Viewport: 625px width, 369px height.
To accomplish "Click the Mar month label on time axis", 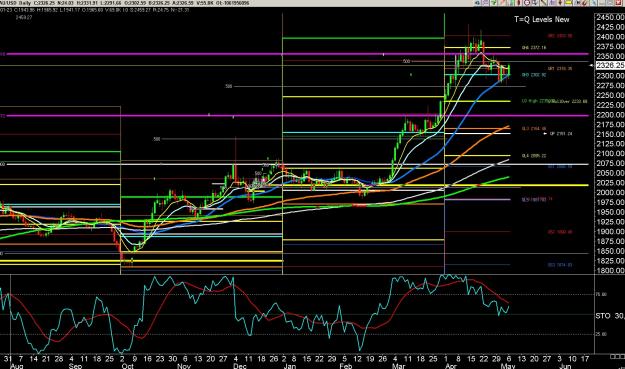I will (398, 366).
